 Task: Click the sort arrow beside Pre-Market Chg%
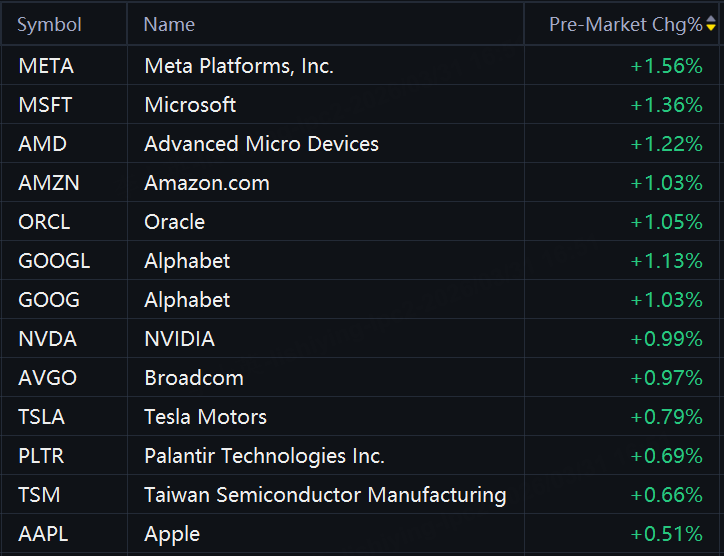711,25
